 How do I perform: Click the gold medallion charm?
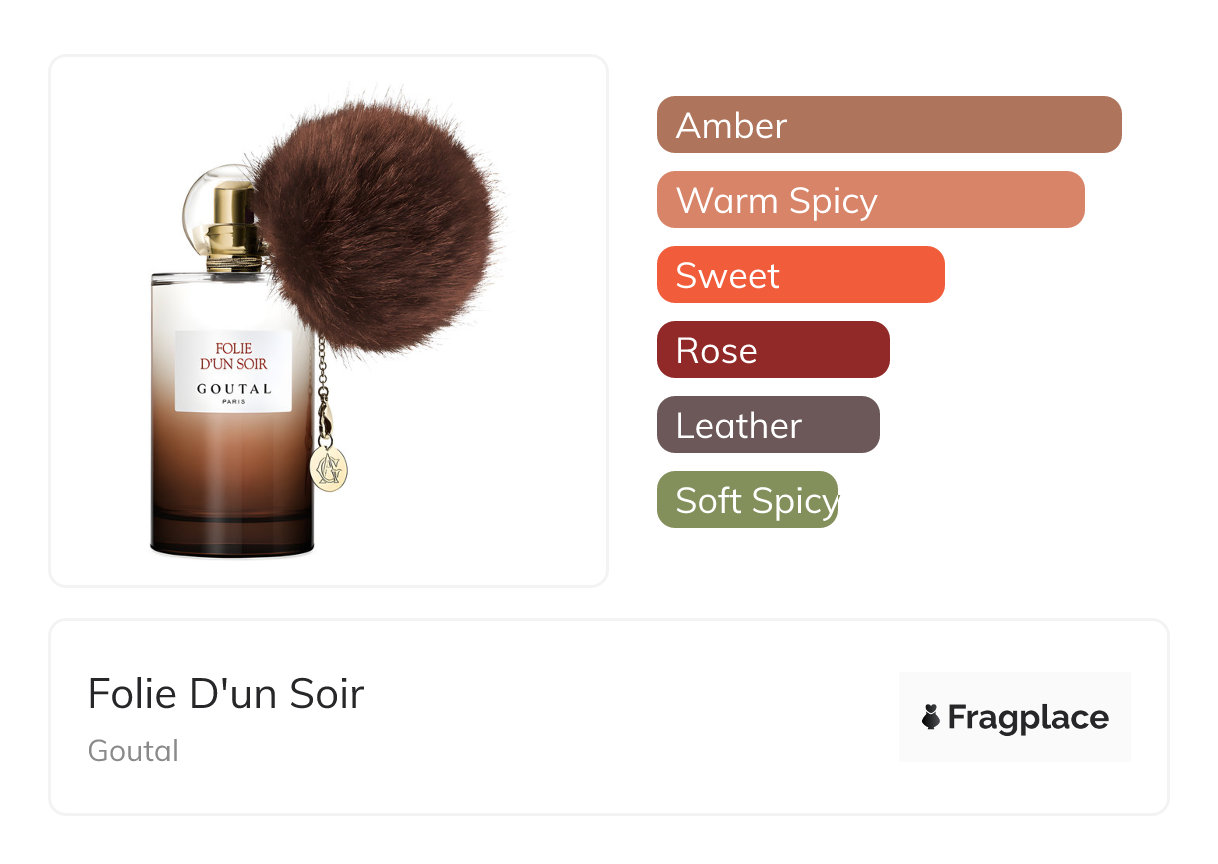328,468
